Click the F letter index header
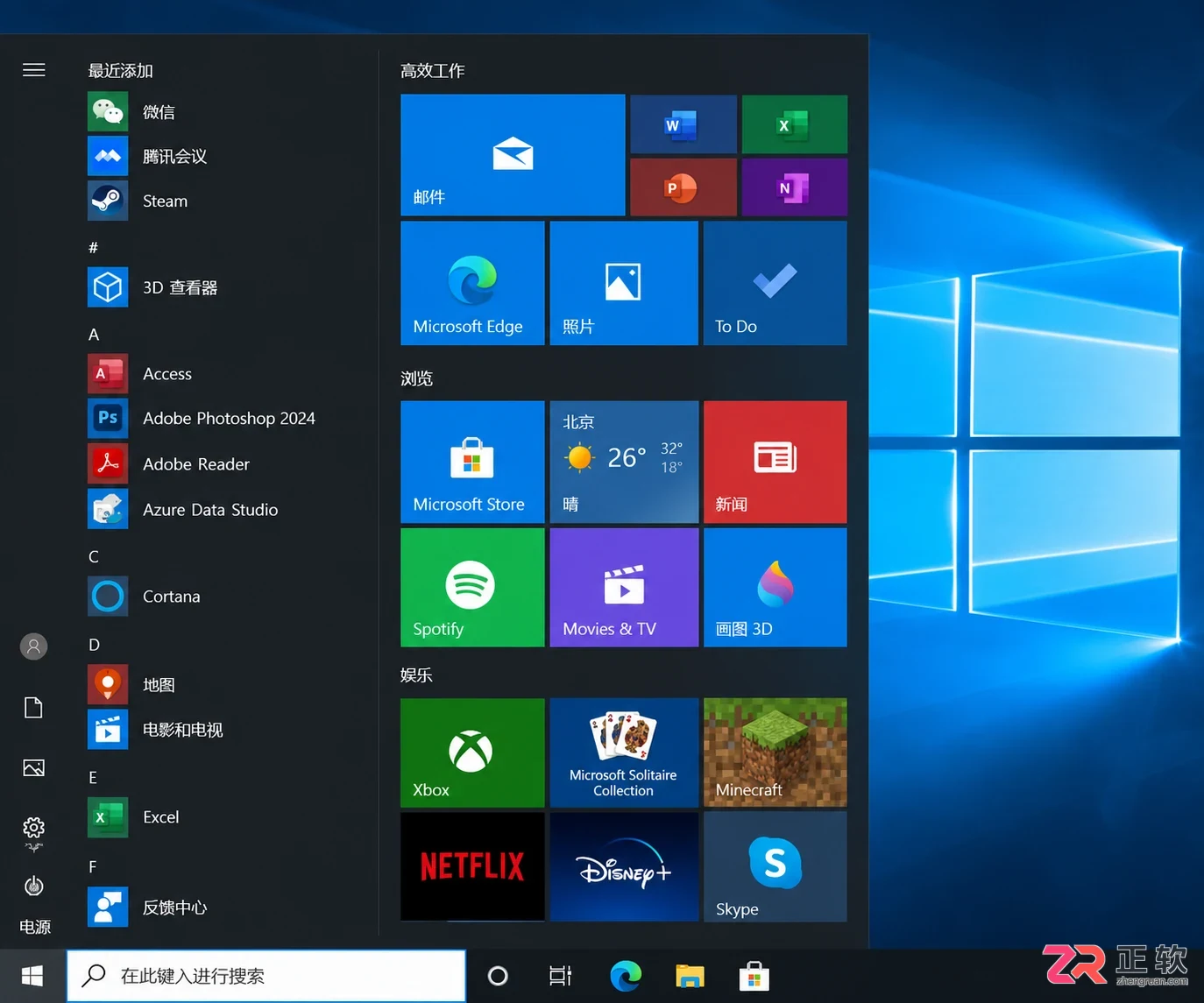 (92, 867)
